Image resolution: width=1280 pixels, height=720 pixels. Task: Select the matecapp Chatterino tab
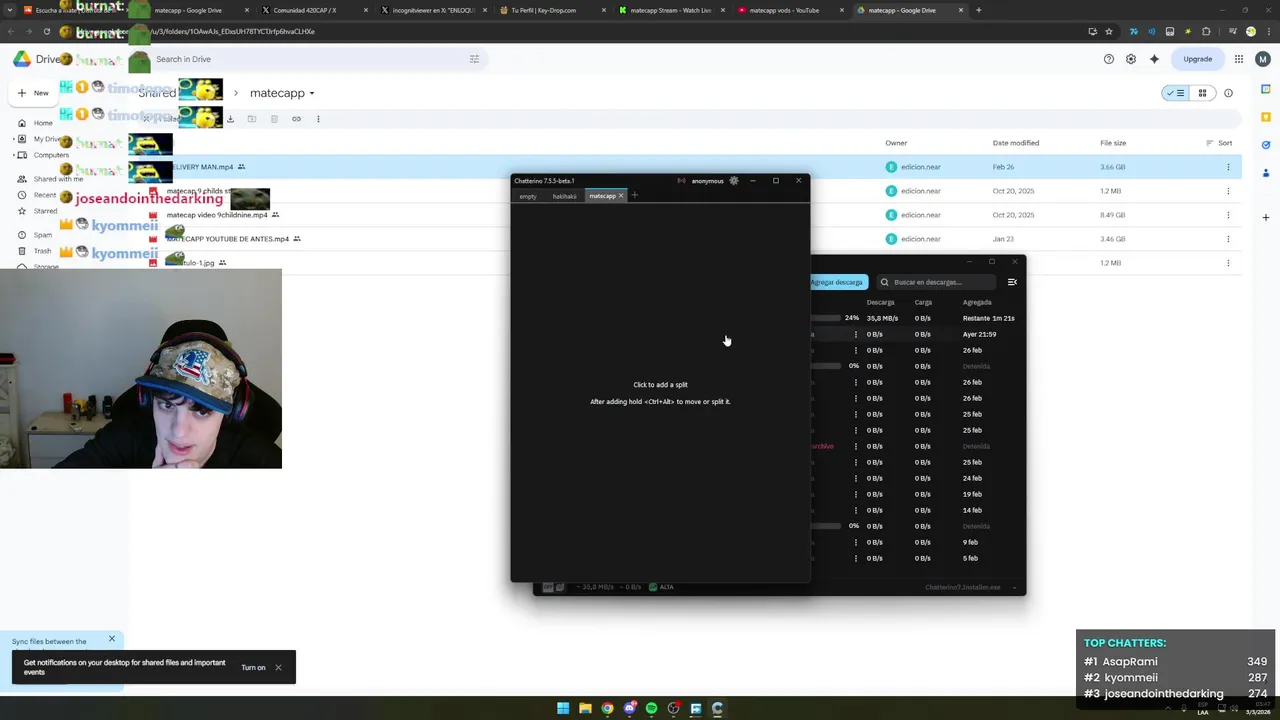(602, 196)
